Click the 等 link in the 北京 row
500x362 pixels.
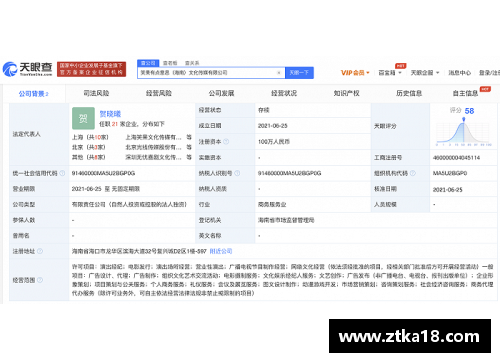point(189,147)
